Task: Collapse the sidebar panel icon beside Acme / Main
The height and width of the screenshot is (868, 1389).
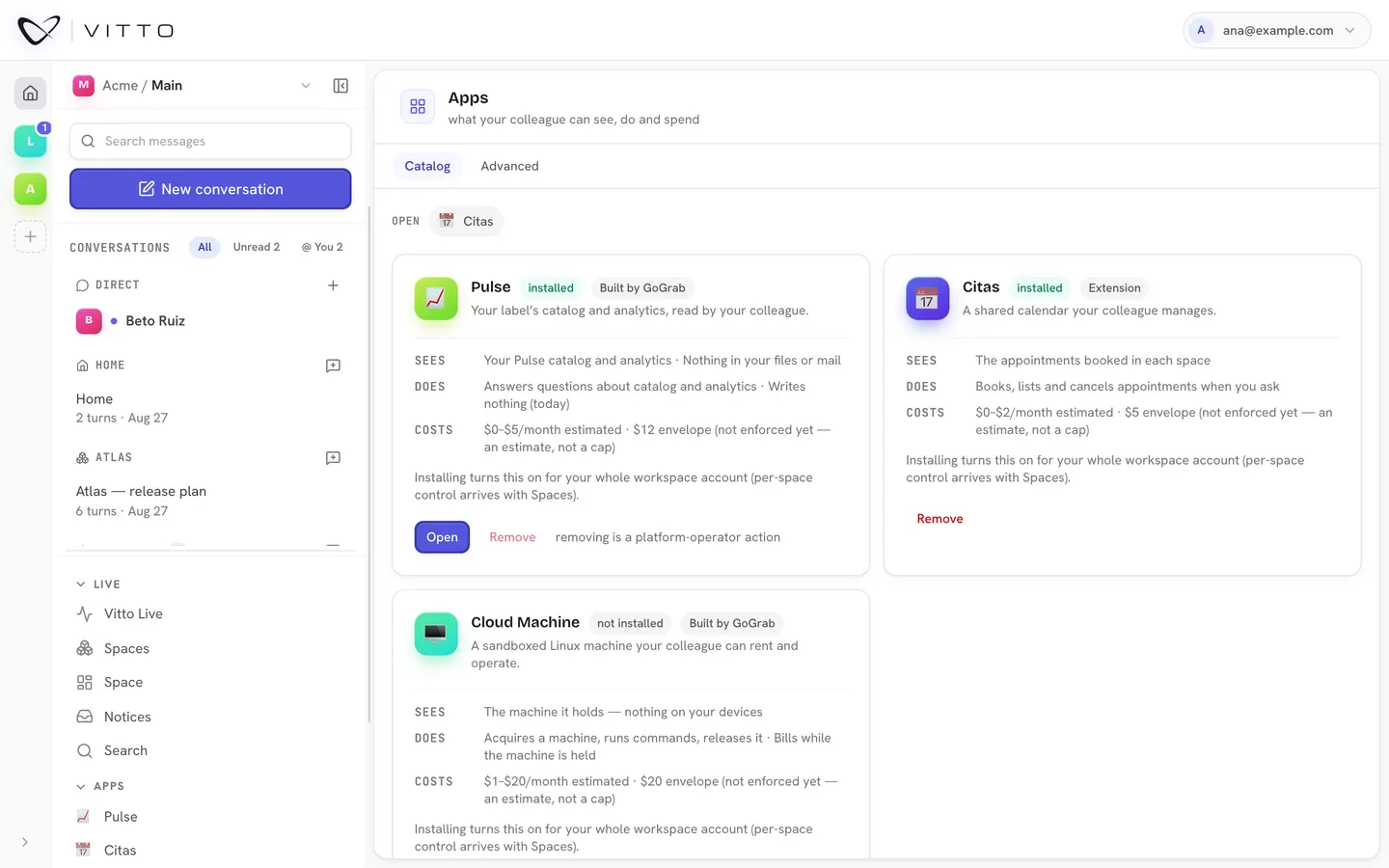Action: point(340,86)
